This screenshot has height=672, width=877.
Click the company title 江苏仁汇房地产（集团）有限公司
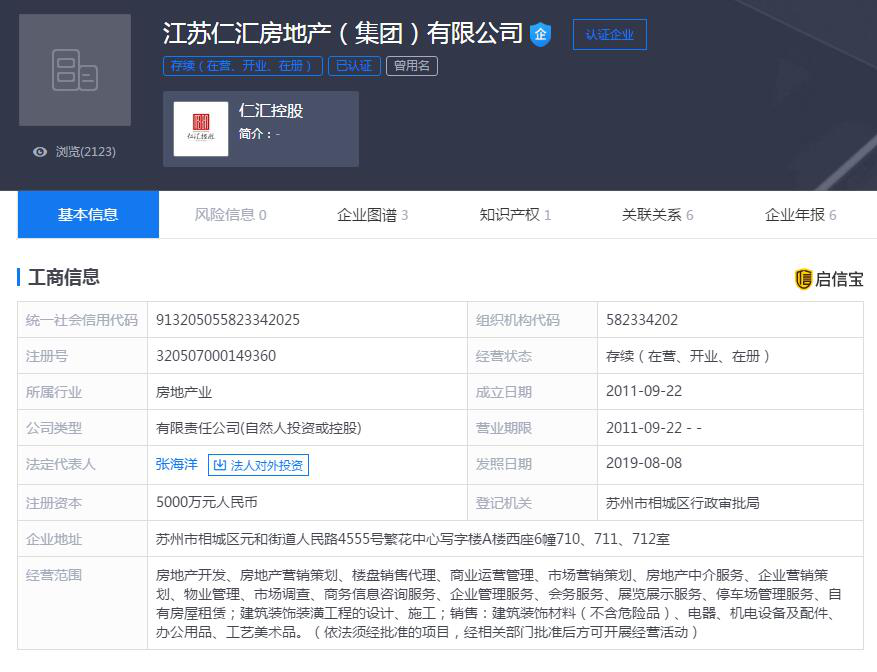pyautogui.click(x=342, y=33)
